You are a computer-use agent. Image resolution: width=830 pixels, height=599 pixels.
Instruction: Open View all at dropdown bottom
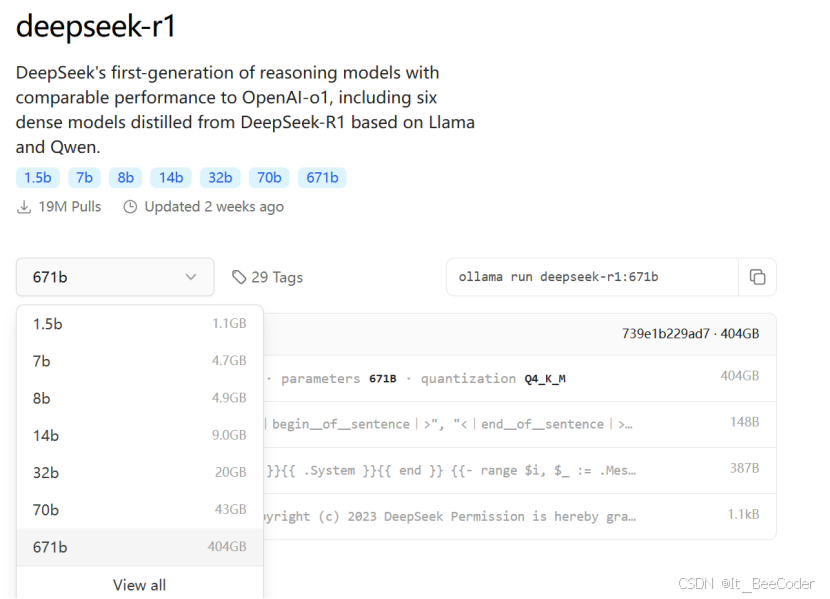[x=140, y=585]
